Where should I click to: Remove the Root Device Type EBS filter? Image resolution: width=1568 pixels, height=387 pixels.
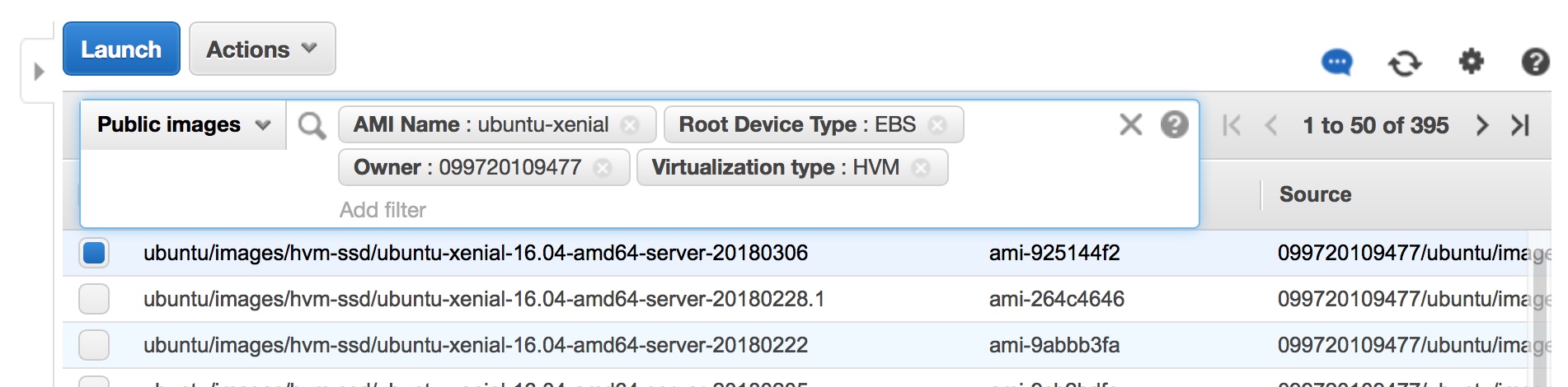[x=937, y=125]
